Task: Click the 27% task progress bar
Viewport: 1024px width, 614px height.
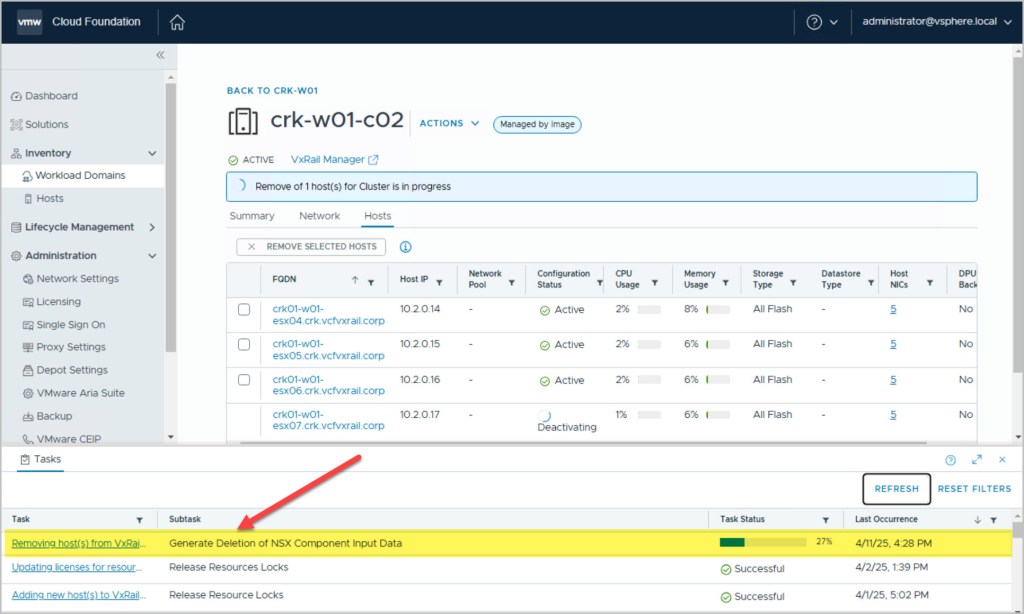Action: (x=762, y=543)
